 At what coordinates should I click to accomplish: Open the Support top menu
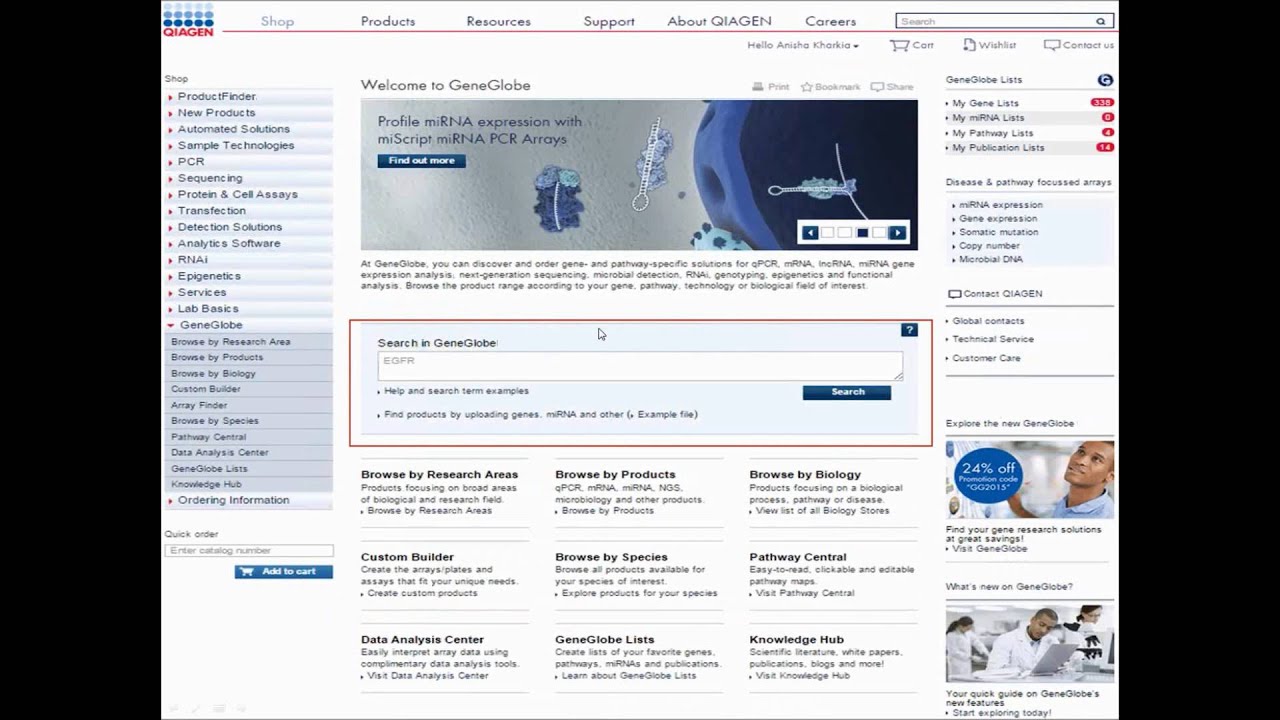609,21
